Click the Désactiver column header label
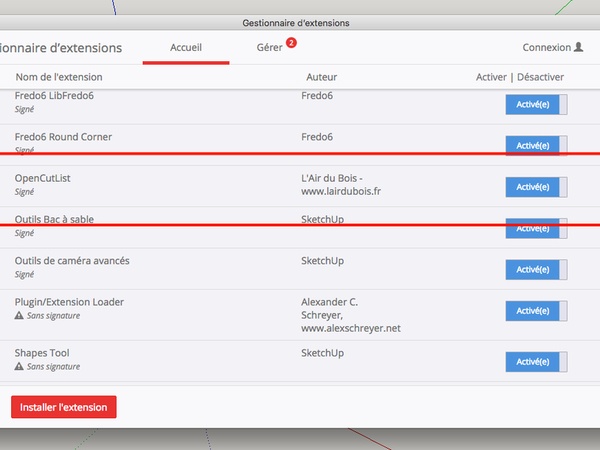The height and width of the screenshot is (450, 600). tap(540, 77)
